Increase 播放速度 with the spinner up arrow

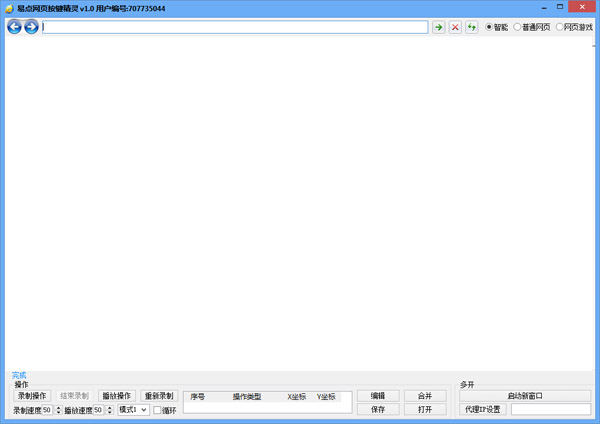(109, 408)
